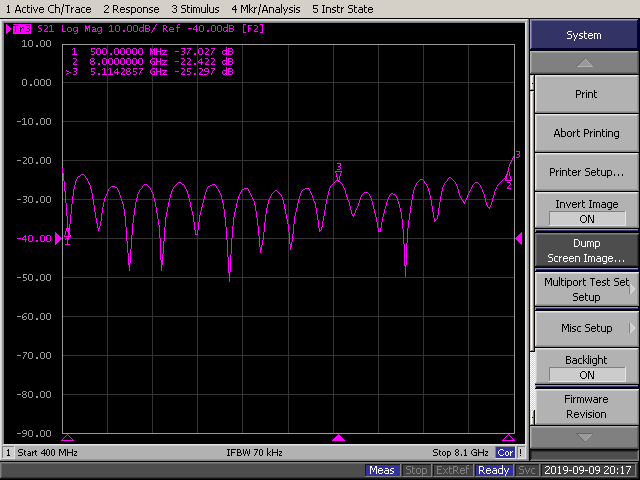Click the filled marker 3 stimulus indicator

338,438
